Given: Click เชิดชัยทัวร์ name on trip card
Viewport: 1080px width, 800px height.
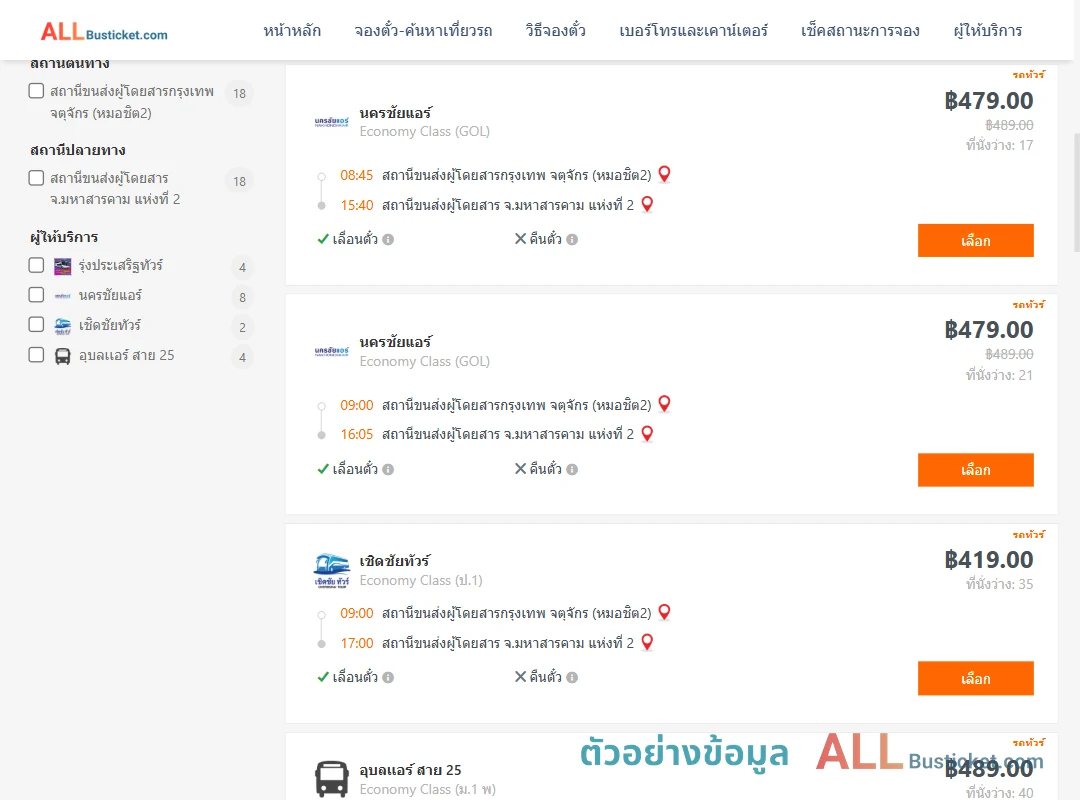Looking at the screenshot, I should point(395,561).
